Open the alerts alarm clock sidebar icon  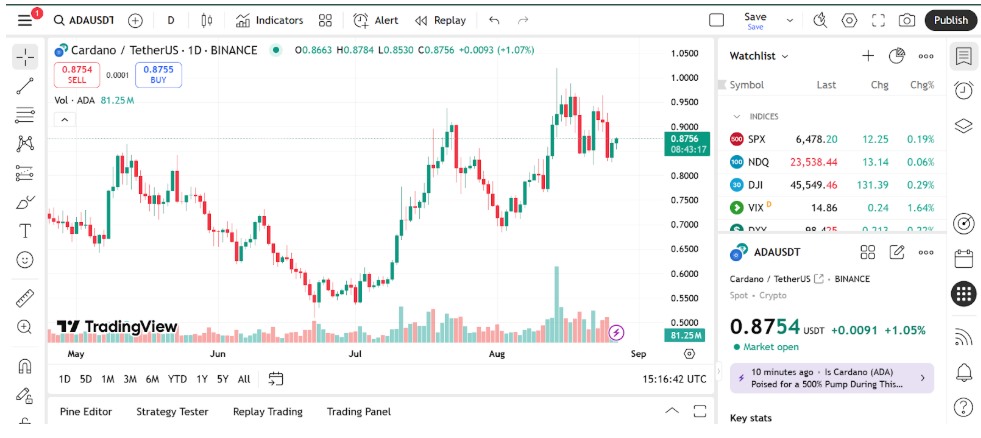pos(963,90)
